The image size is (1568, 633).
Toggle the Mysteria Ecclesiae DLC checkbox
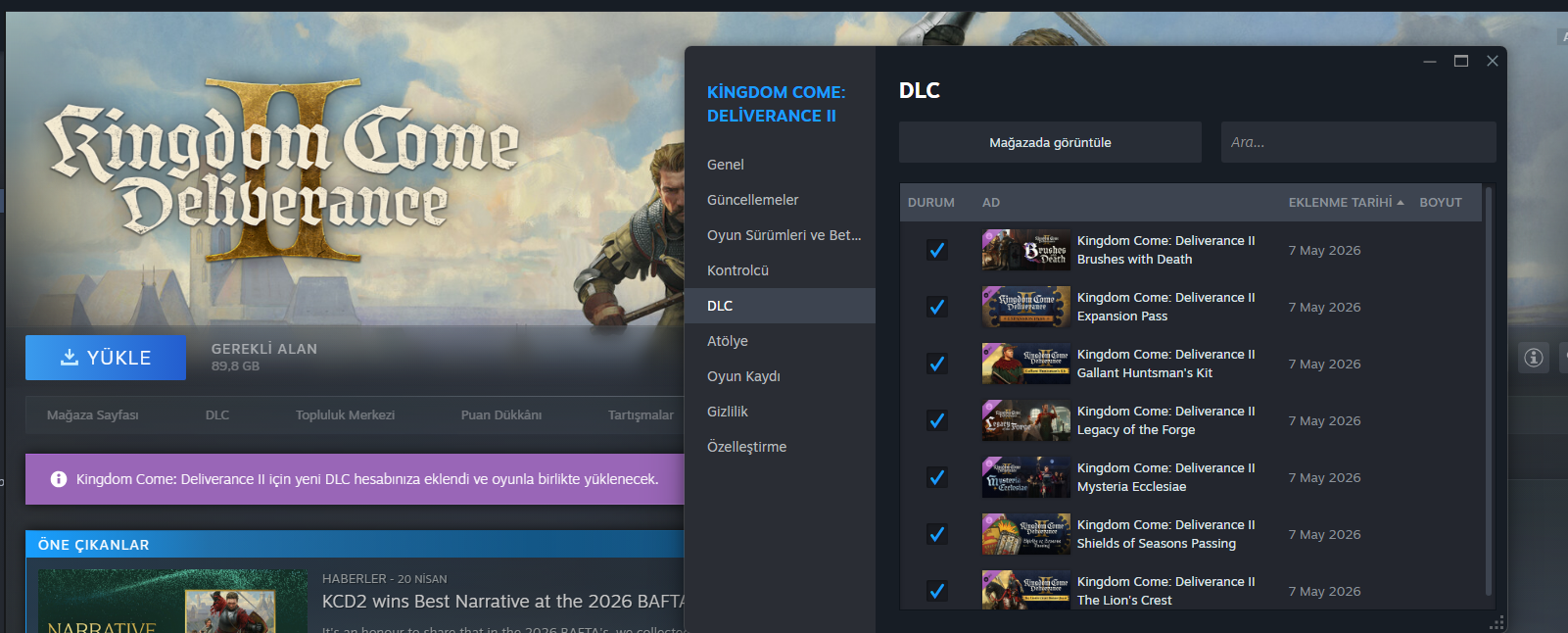click(x=937, y=477)
